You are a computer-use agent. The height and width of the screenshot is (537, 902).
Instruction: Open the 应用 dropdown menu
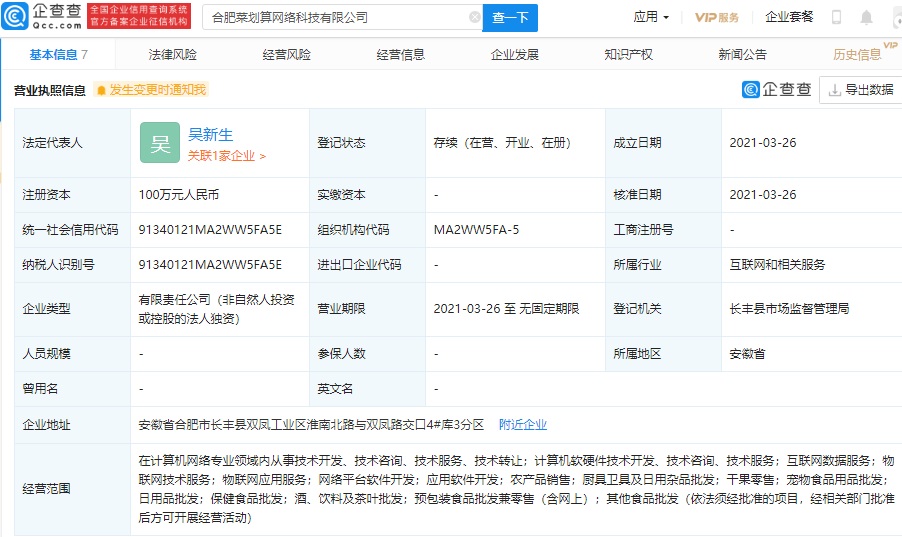click(651, 17)
